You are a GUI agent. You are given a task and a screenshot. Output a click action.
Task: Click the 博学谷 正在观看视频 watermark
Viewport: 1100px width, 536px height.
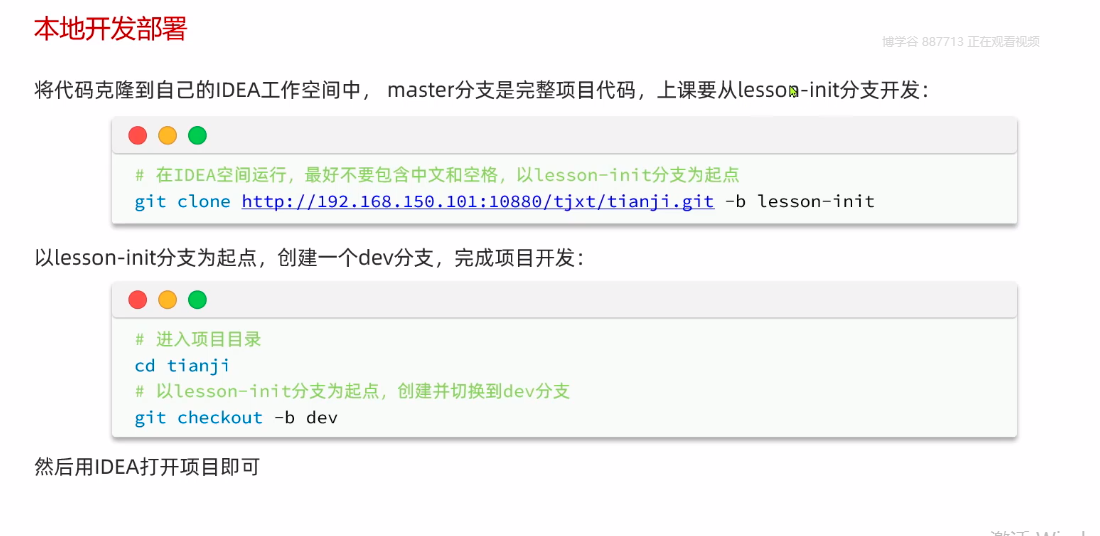click(960, 42)
